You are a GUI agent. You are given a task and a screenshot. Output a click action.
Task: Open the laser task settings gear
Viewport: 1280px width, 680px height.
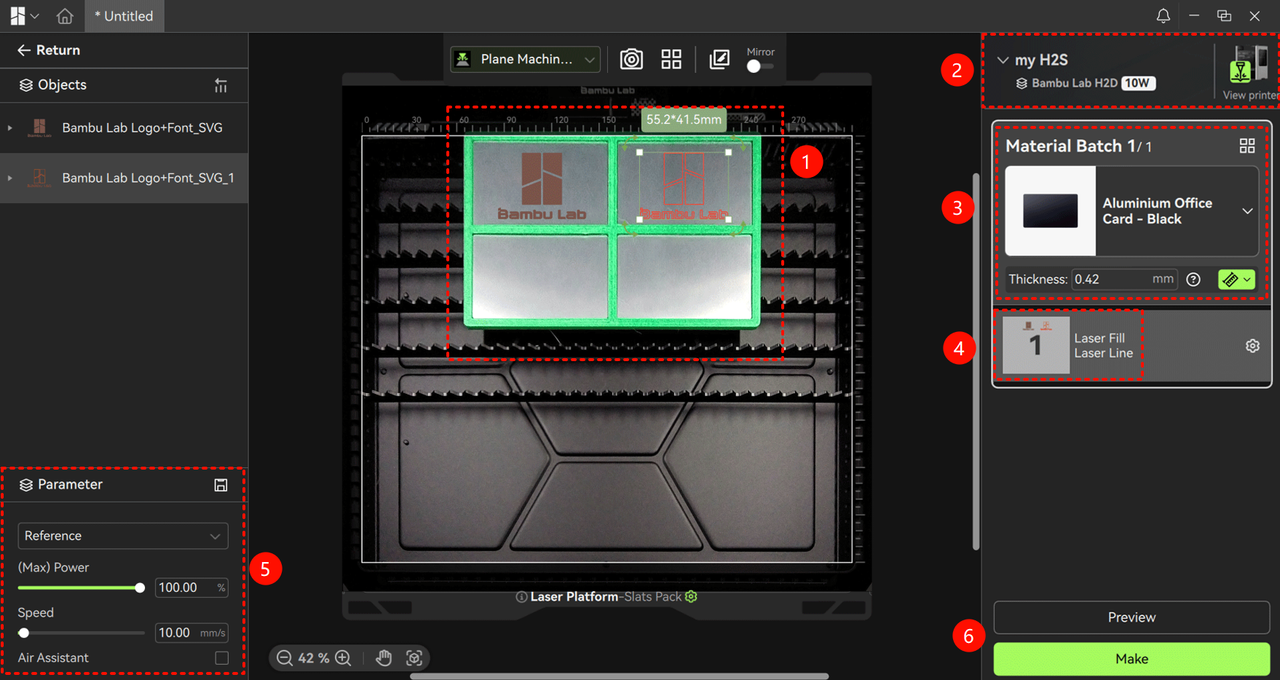[x=1252, y=346]
